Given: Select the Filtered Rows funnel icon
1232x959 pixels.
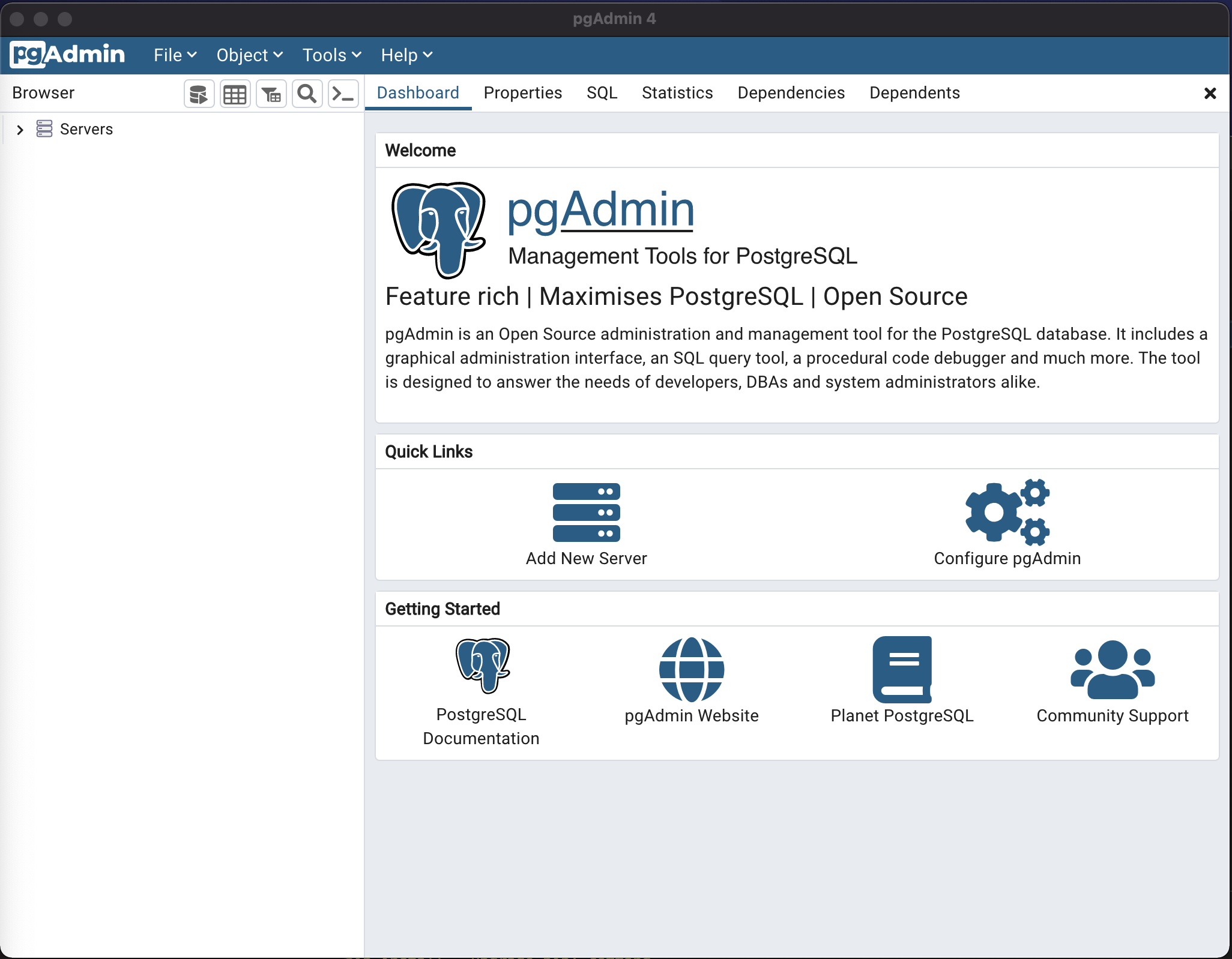Looking at the screenshot, I should [271, 94].
